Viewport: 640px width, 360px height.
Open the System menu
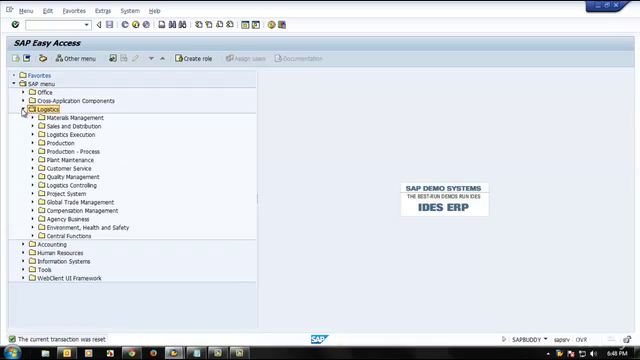[x=130, y=11]
